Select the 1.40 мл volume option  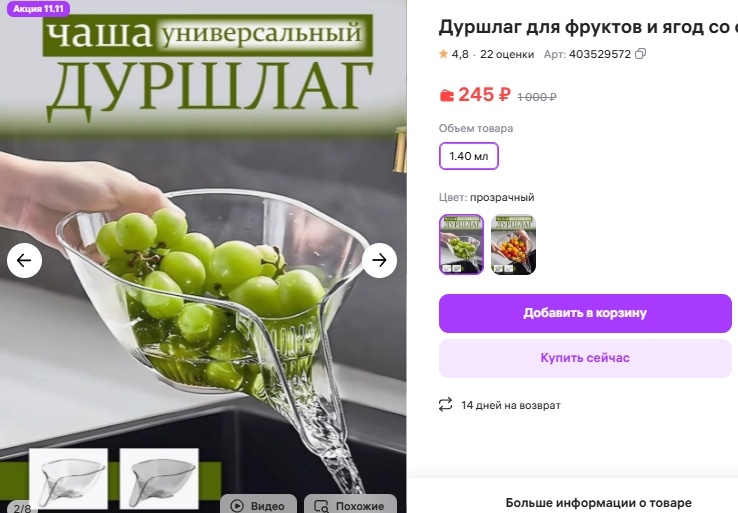[x=469, y=156]
